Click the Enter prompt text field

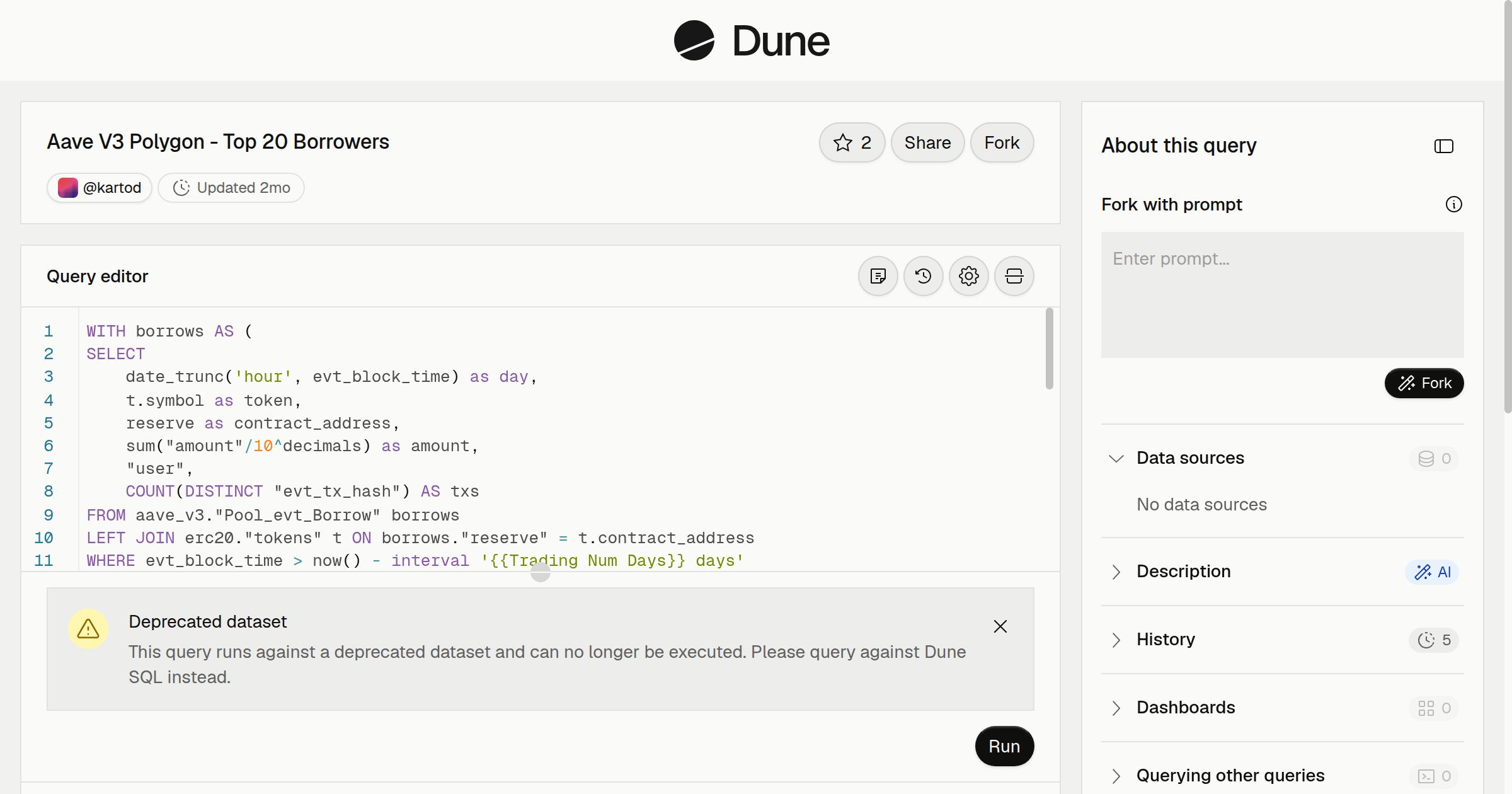pyautogui.click(x=1282, y=295)
